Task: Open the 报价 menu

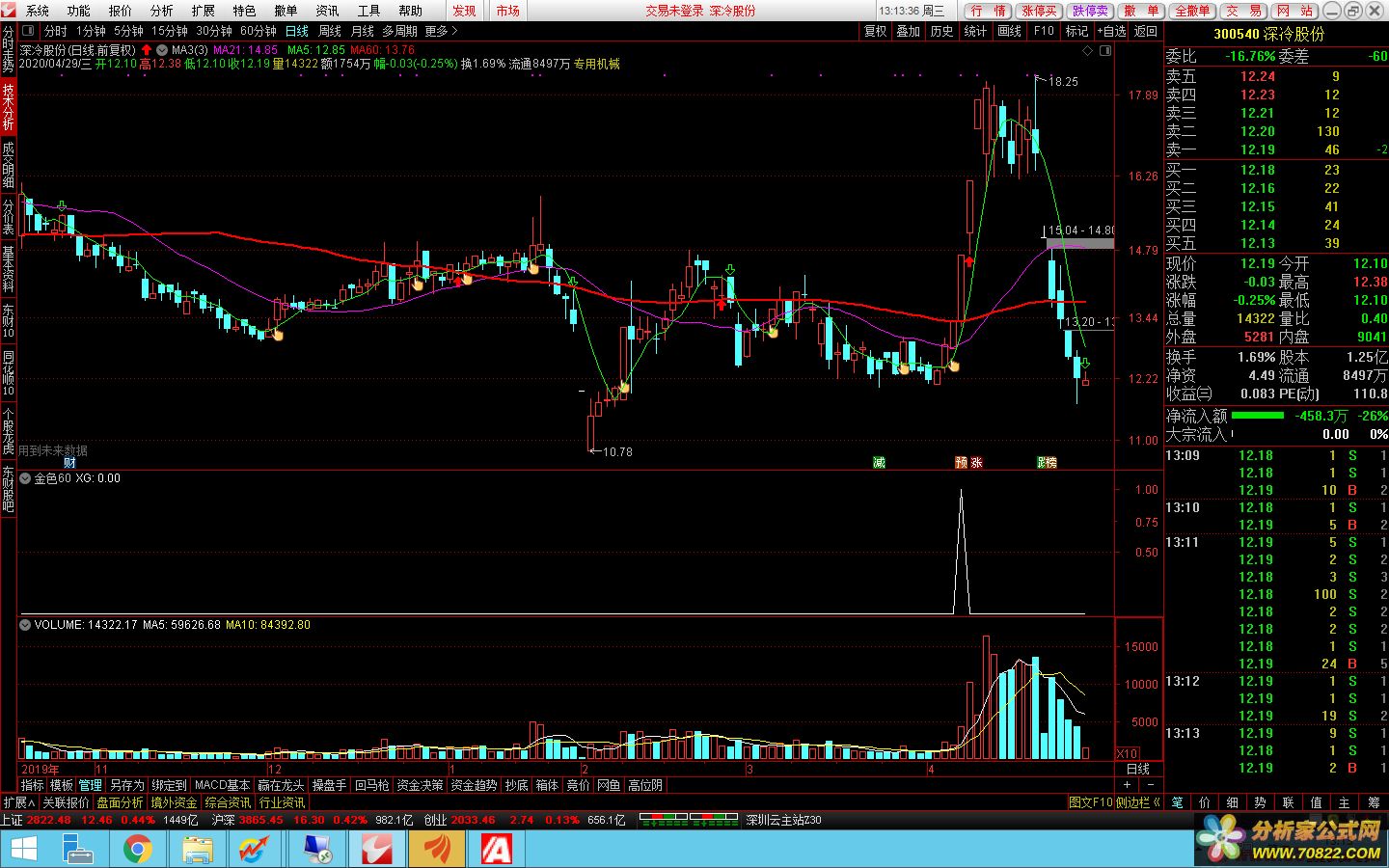Action: pos(121,11)
